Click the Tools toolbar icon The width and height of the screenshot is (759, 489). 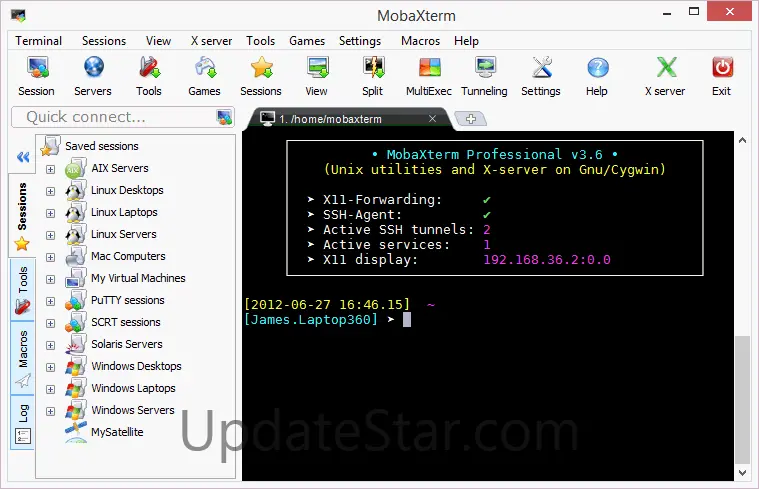149,68
